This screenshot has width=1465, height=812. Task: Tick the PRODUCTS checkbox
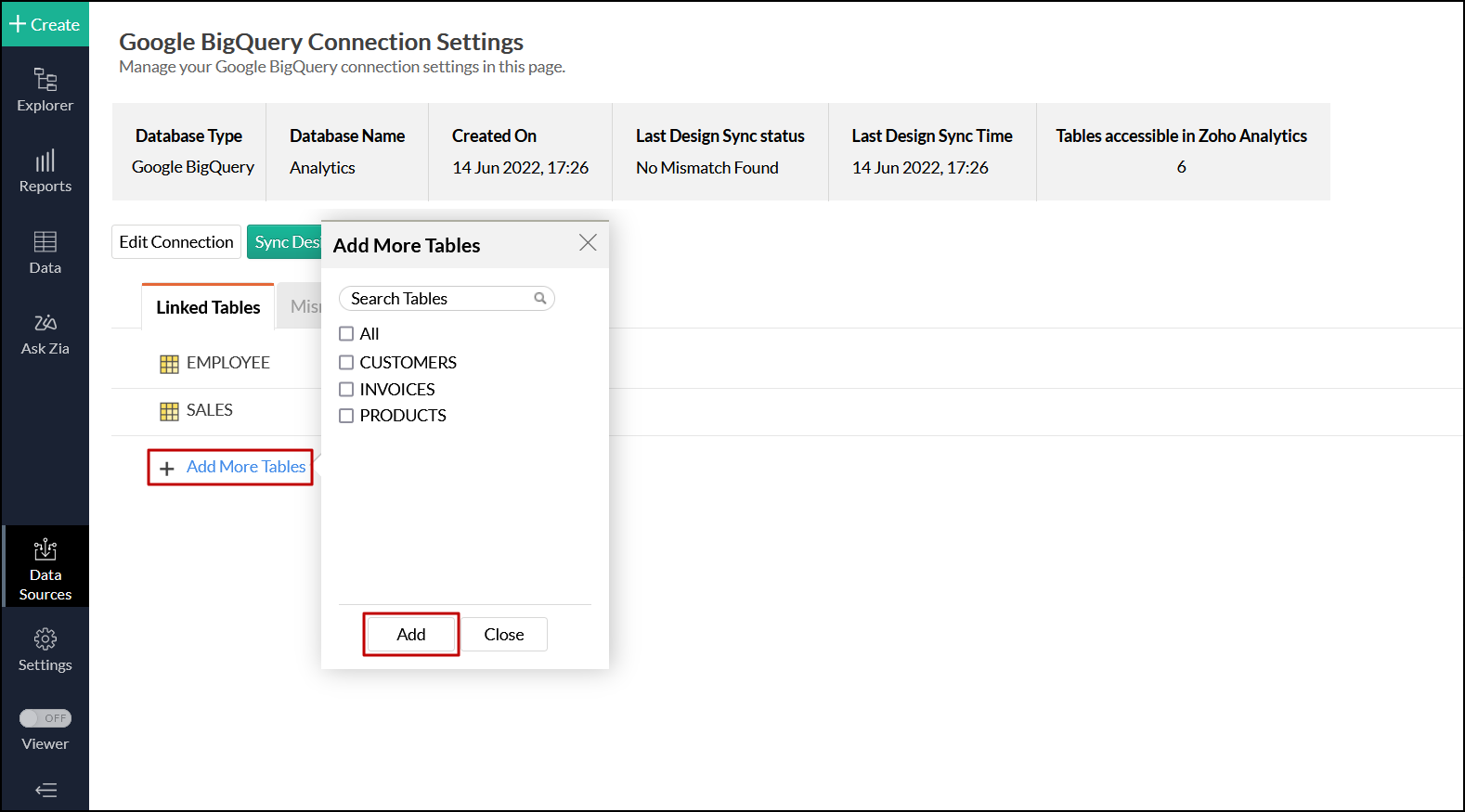(x=346, y=416)
